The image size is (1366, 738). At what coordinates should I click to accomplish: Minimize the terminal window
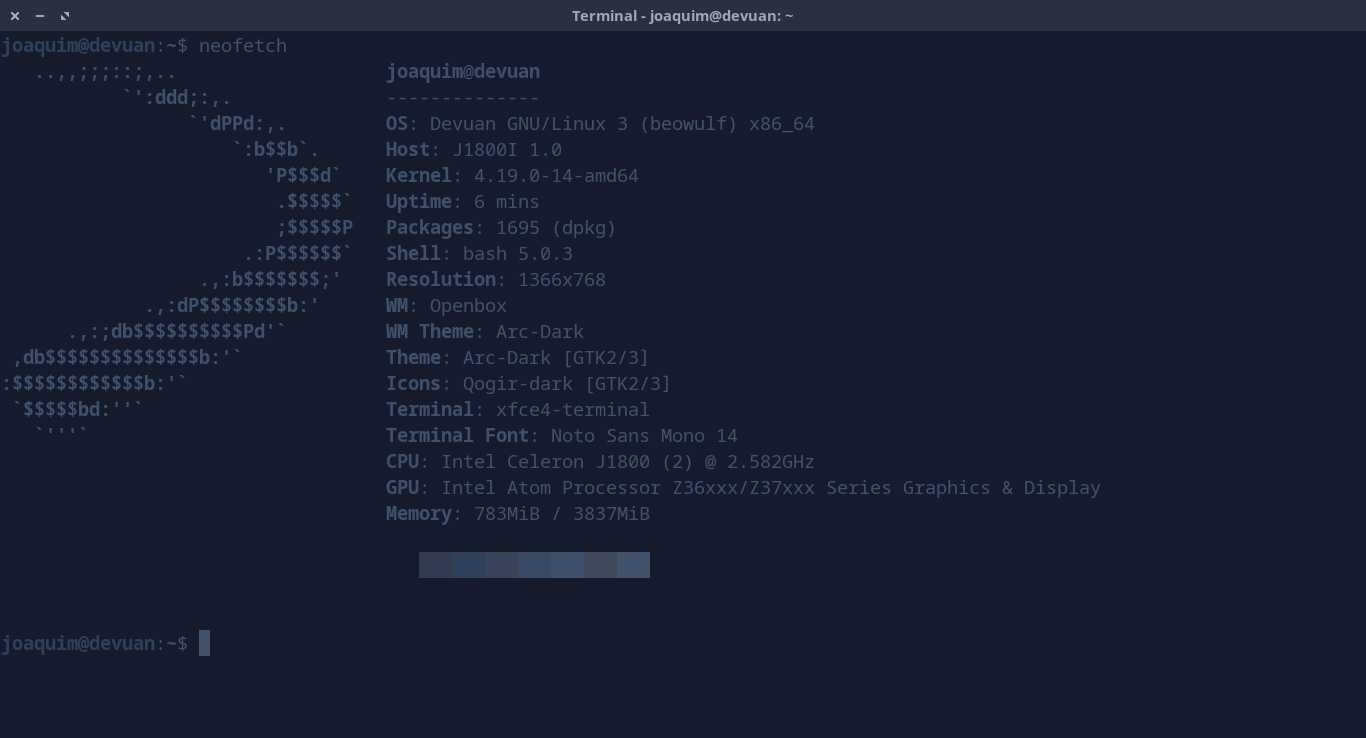pos(40,16)
